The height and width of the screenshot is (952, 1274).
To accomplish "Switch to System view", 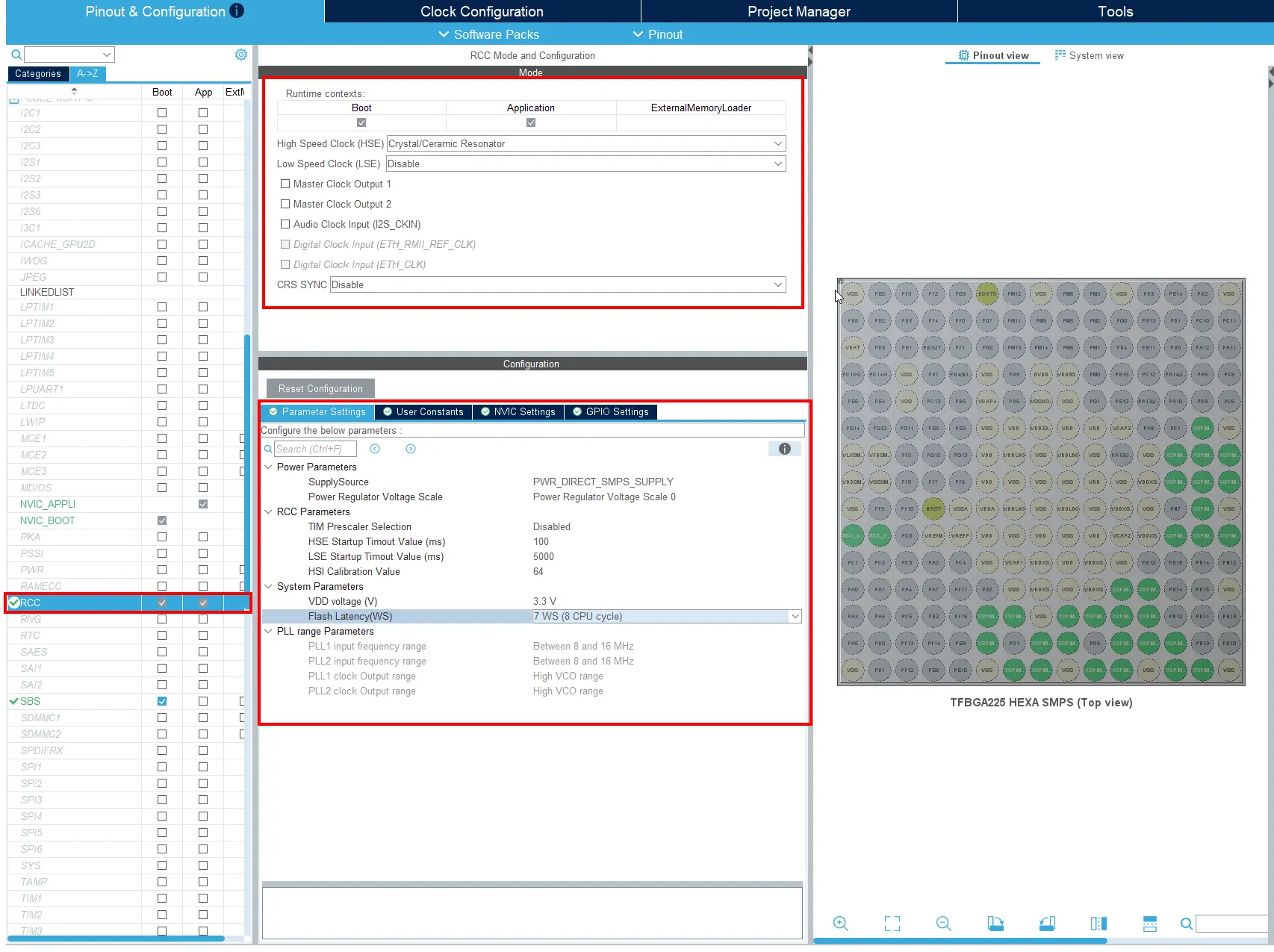I will pyautogui.click(x=1090, y=55).
